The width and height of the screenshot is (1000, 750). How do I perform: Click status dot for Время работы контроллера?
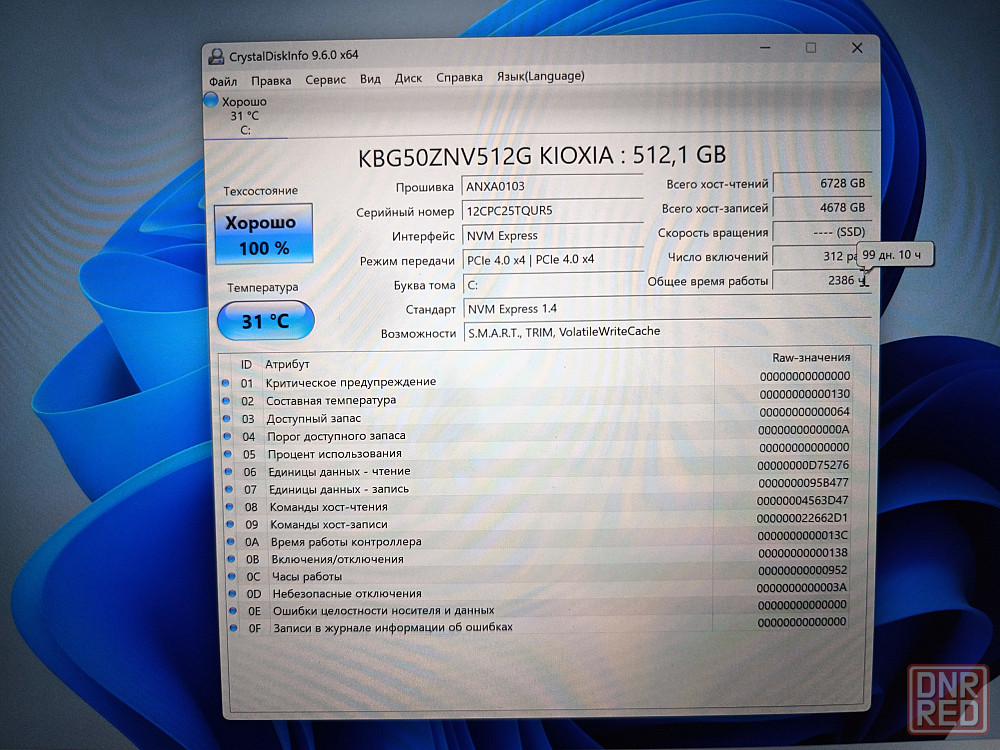point(231,542)
